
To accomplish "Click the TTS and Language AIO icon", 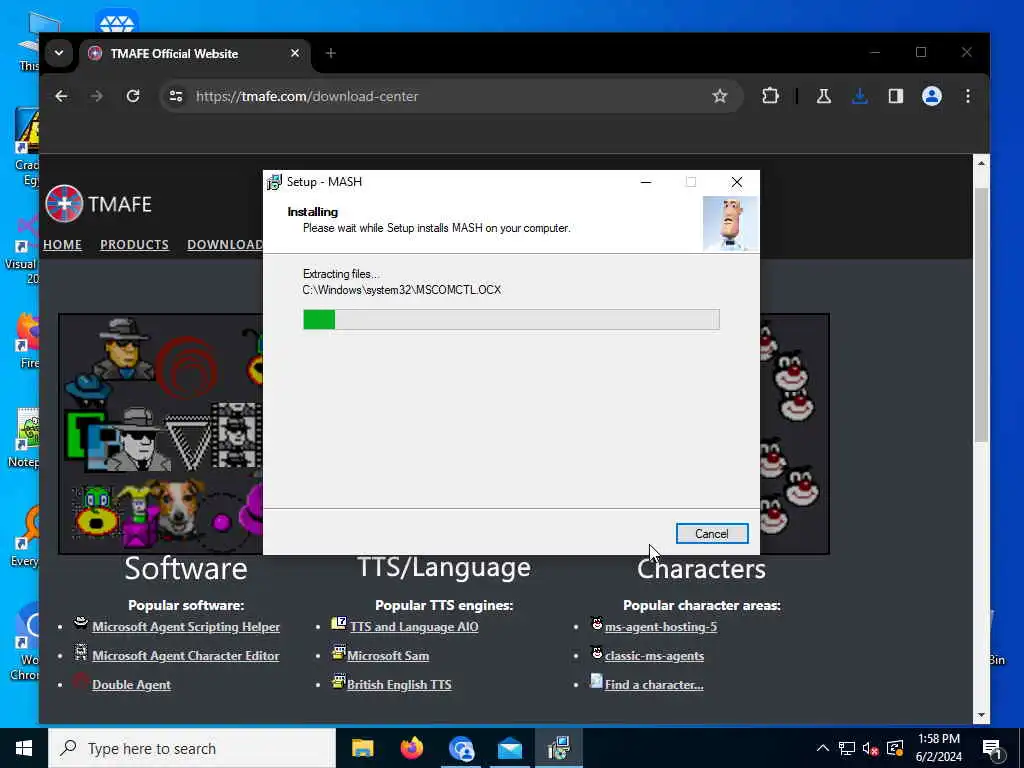I will (338, 622).
